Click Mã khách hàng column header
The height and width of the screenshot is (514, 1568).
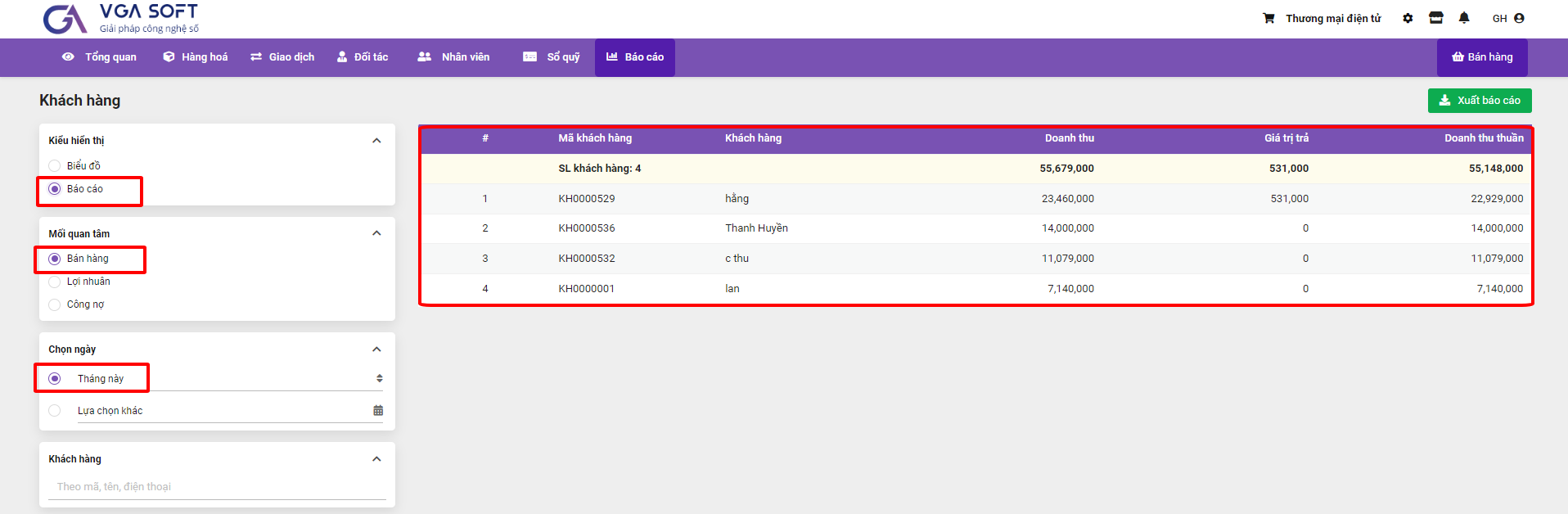click(x=595, y=138)
